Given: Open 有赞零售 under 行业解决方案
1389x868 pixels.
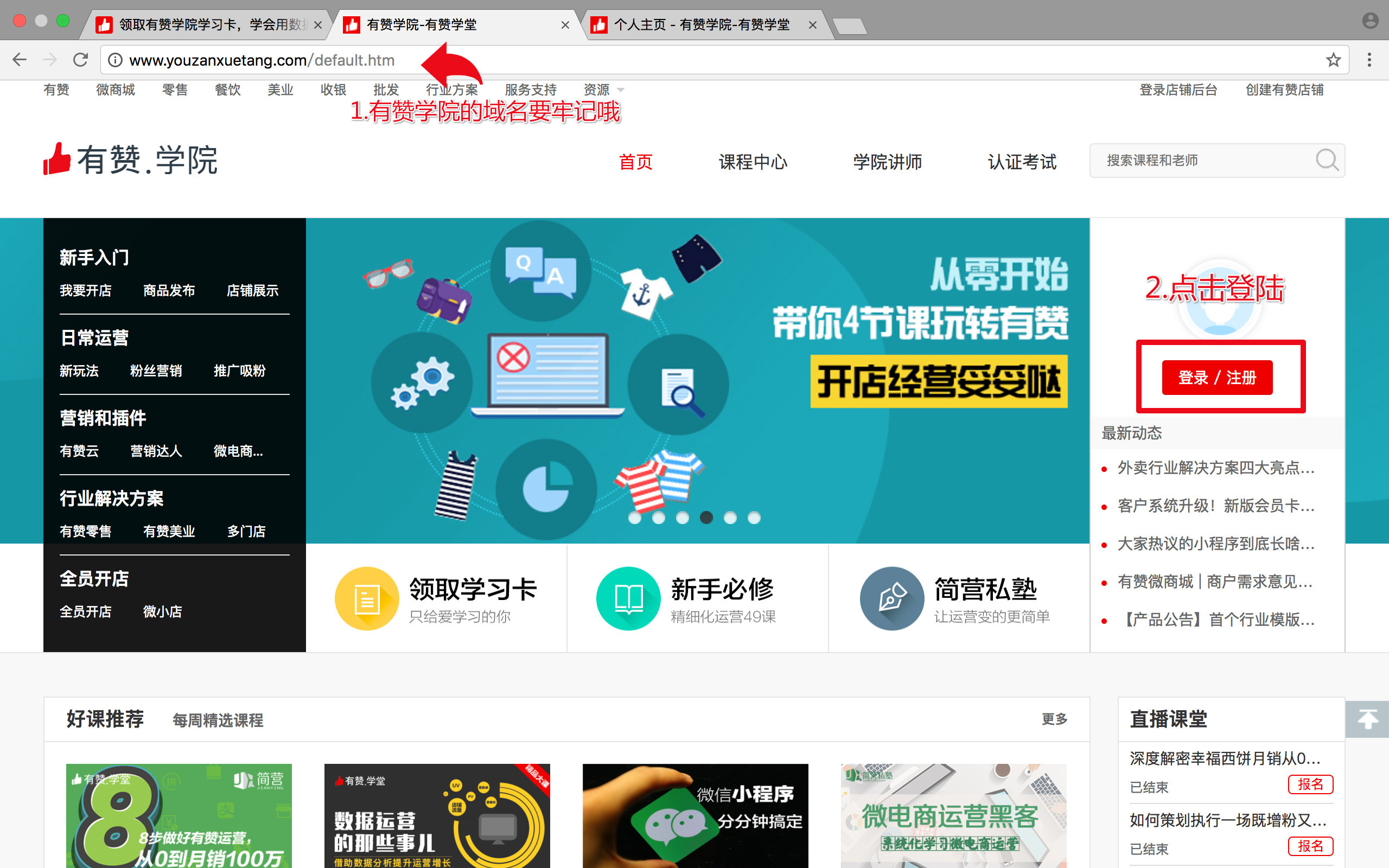Looking at the screenshot, I should 86,532.
